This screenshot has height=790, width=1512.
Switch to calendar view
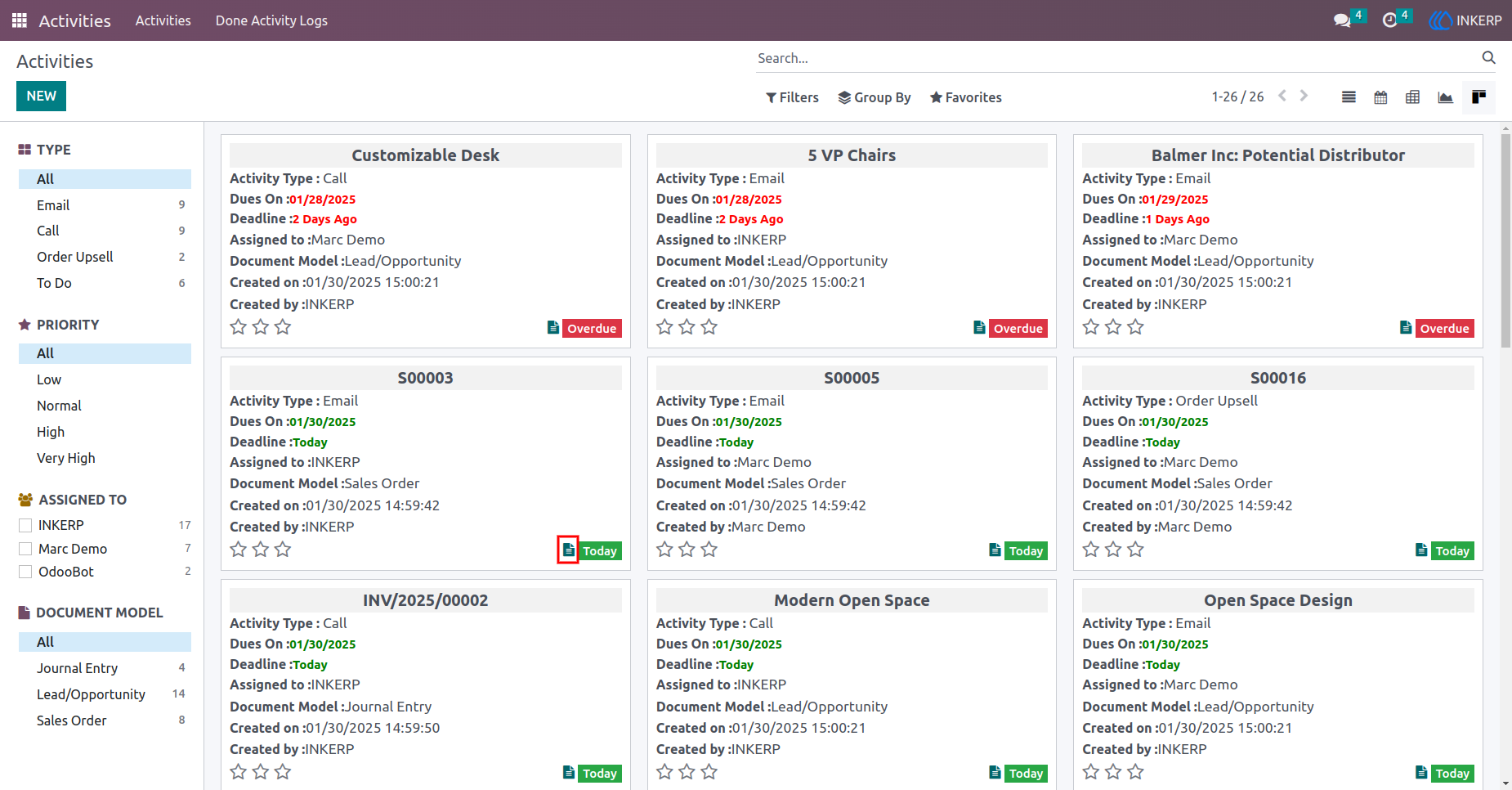1380,97
